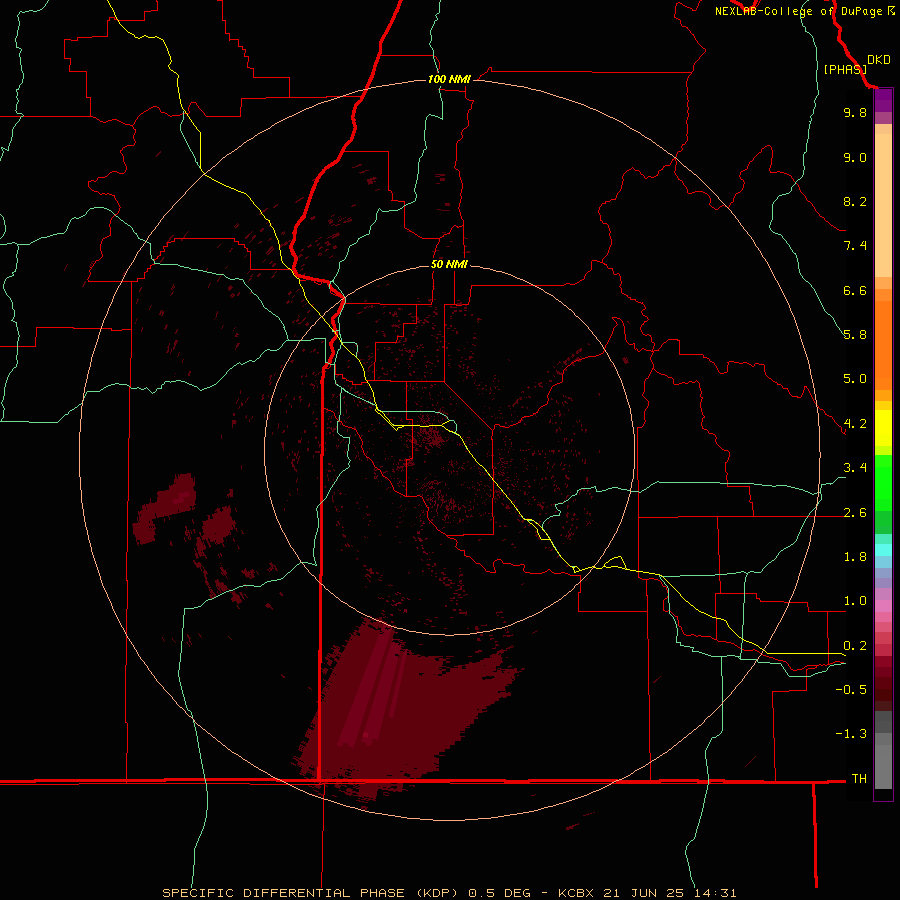Select the 1.8 value on color scale
Image resolution: width=900 pixels, height=900 pixels.
pos(855,557)
